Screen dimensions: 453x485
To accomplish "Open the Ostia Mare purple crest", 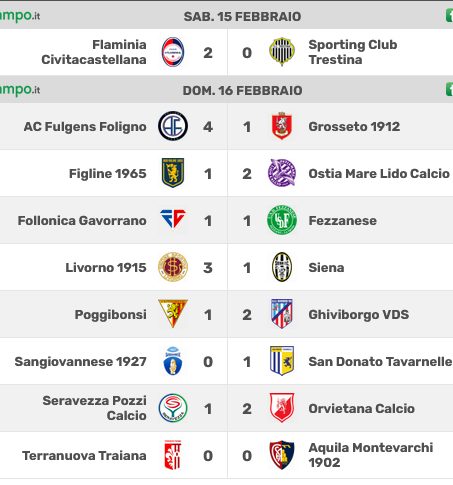I will 282,173.
